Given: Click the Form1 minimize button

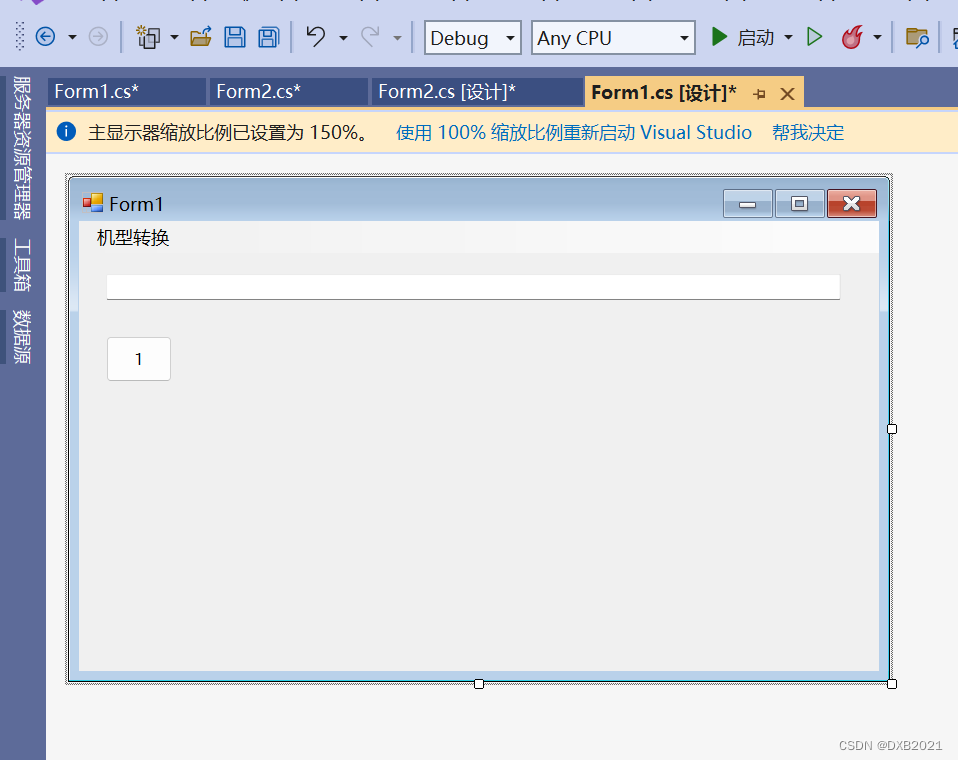Looking at the screenshot, I should [x=747, y=203].
